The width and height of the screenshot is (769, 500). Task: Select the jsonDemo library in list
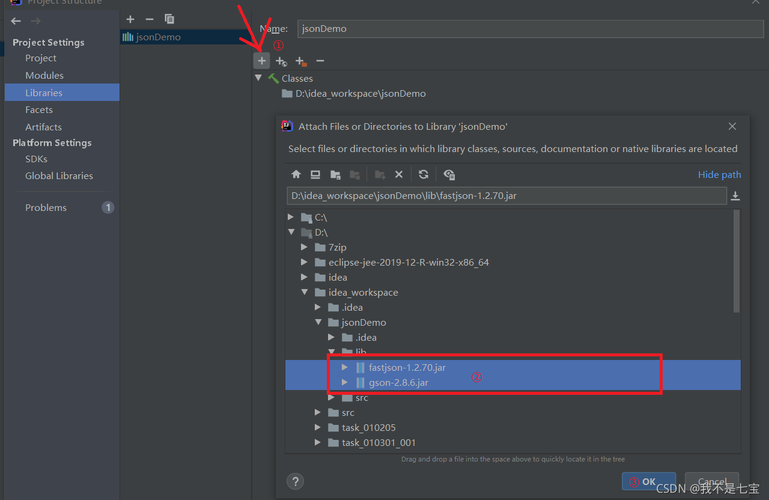[185, 37]
